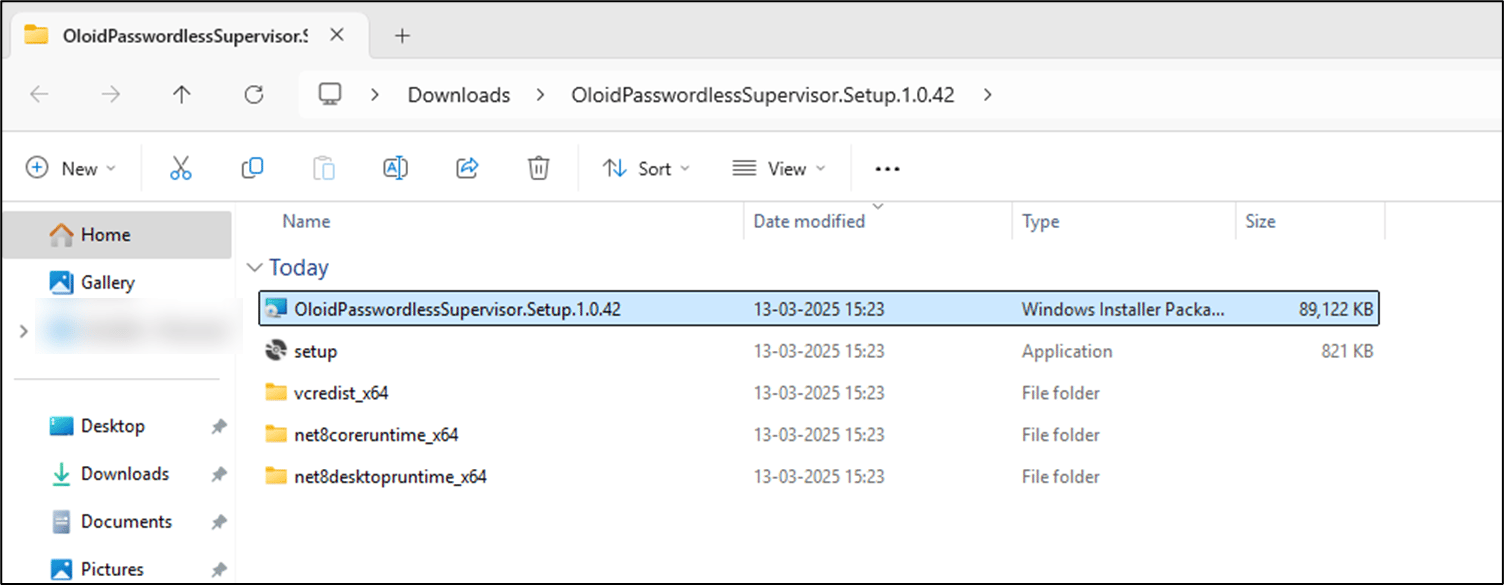Open Pictures in quick access
Viewport: 1504px width, 585px height.
click(x=112, y=570)
